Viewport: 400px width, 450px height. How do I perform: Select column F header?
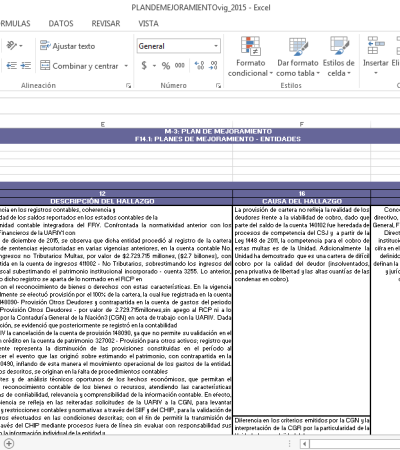point(302,124)
